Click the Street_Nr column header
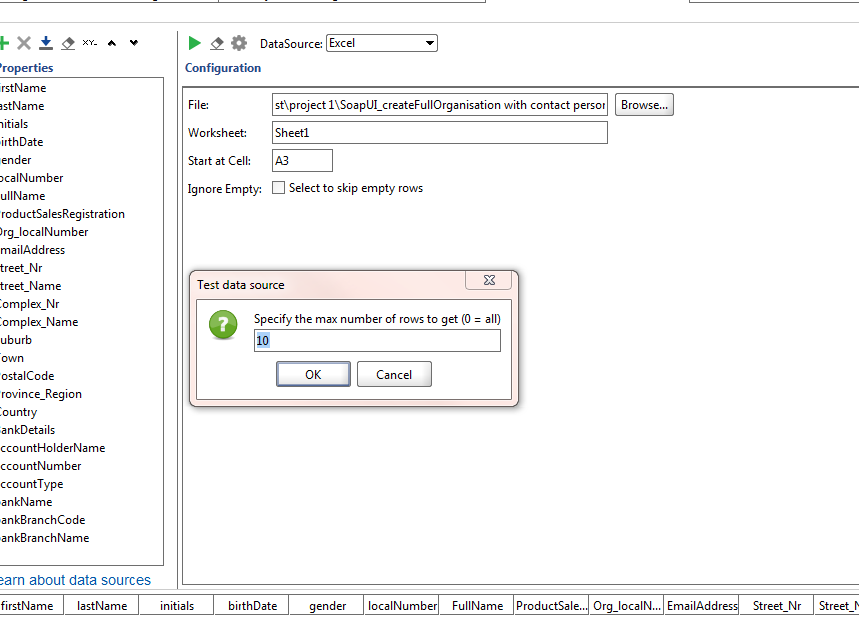 click(x=777, y=606)
